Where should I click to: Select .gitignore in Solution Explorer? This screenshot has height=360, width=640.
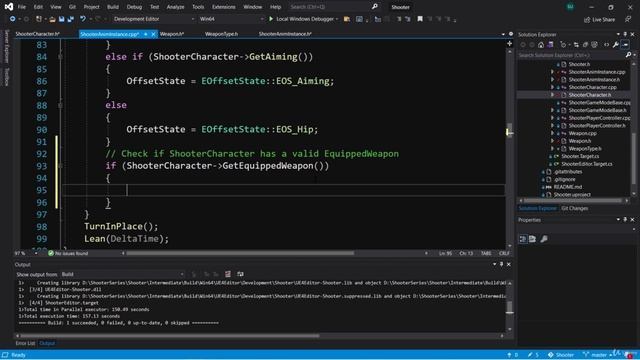(565, 179)
